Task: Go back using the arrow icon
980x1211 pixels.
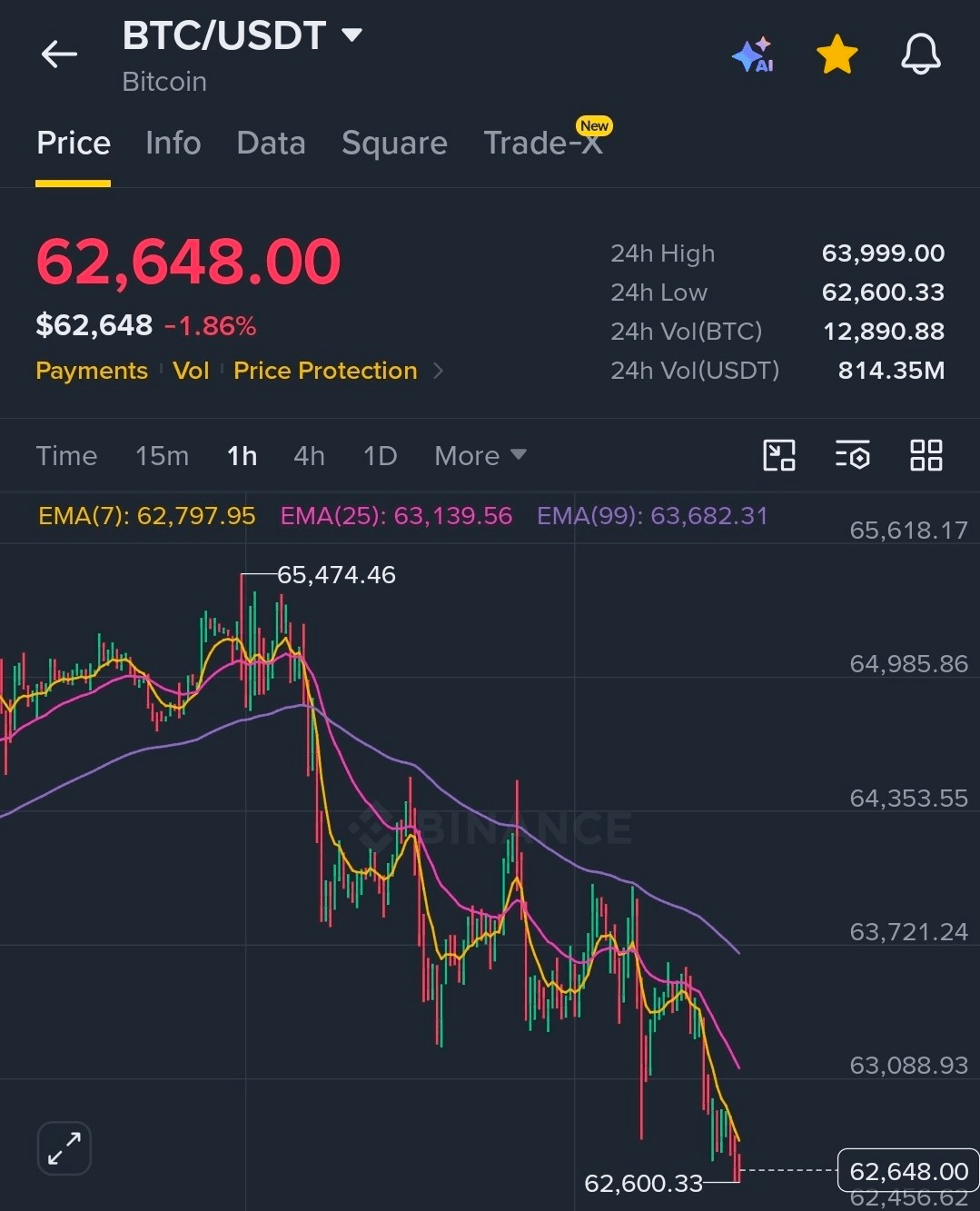Action: click(x=59, y=55)
